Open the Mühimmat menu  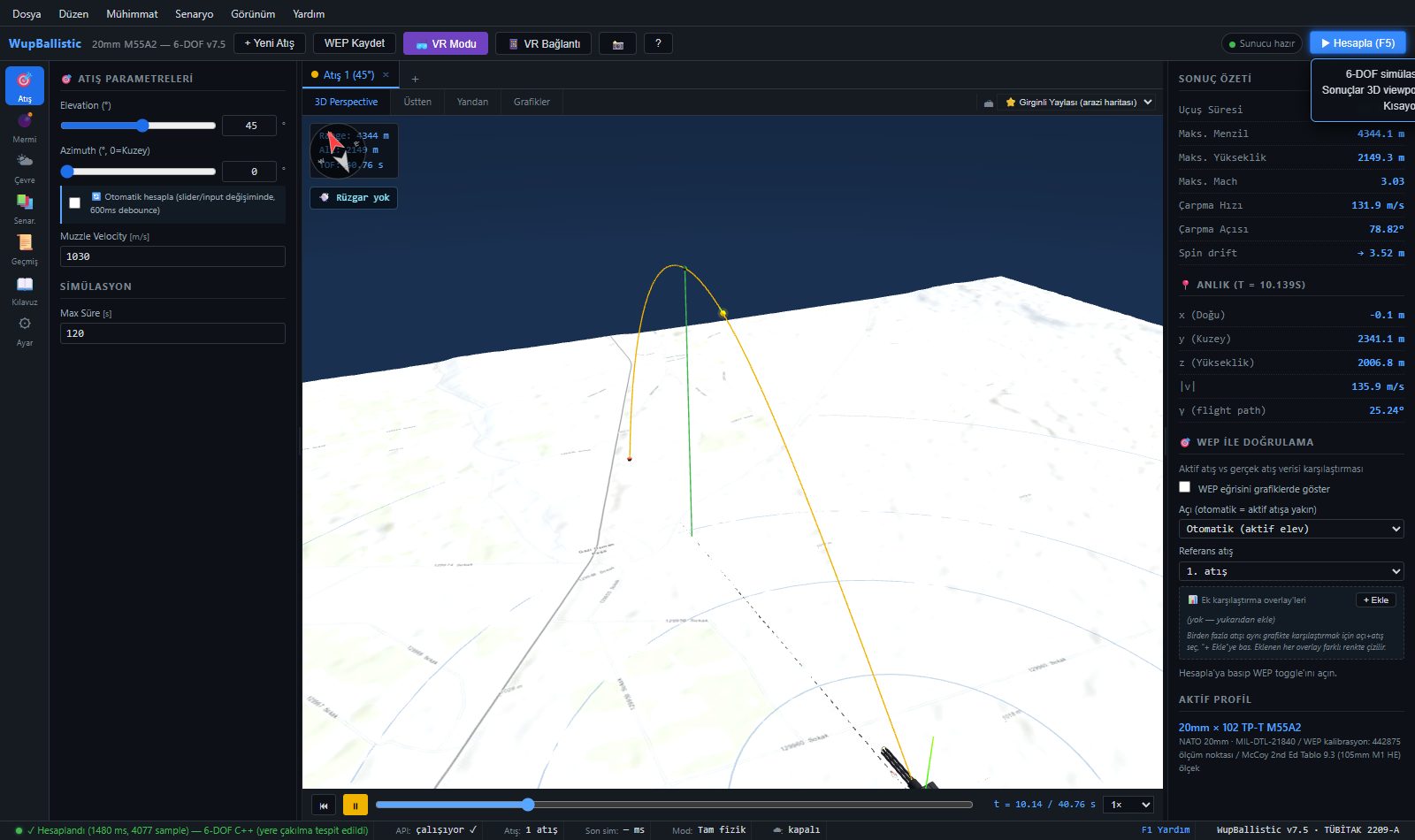[x=132, y=14]
